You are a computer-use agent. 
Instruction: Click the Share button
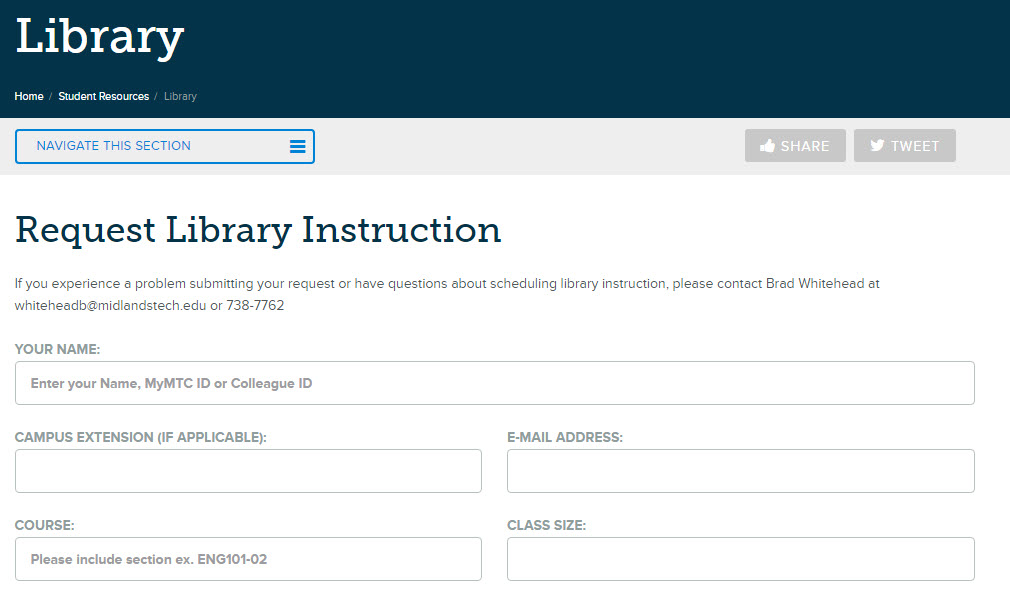pos(795,145)
